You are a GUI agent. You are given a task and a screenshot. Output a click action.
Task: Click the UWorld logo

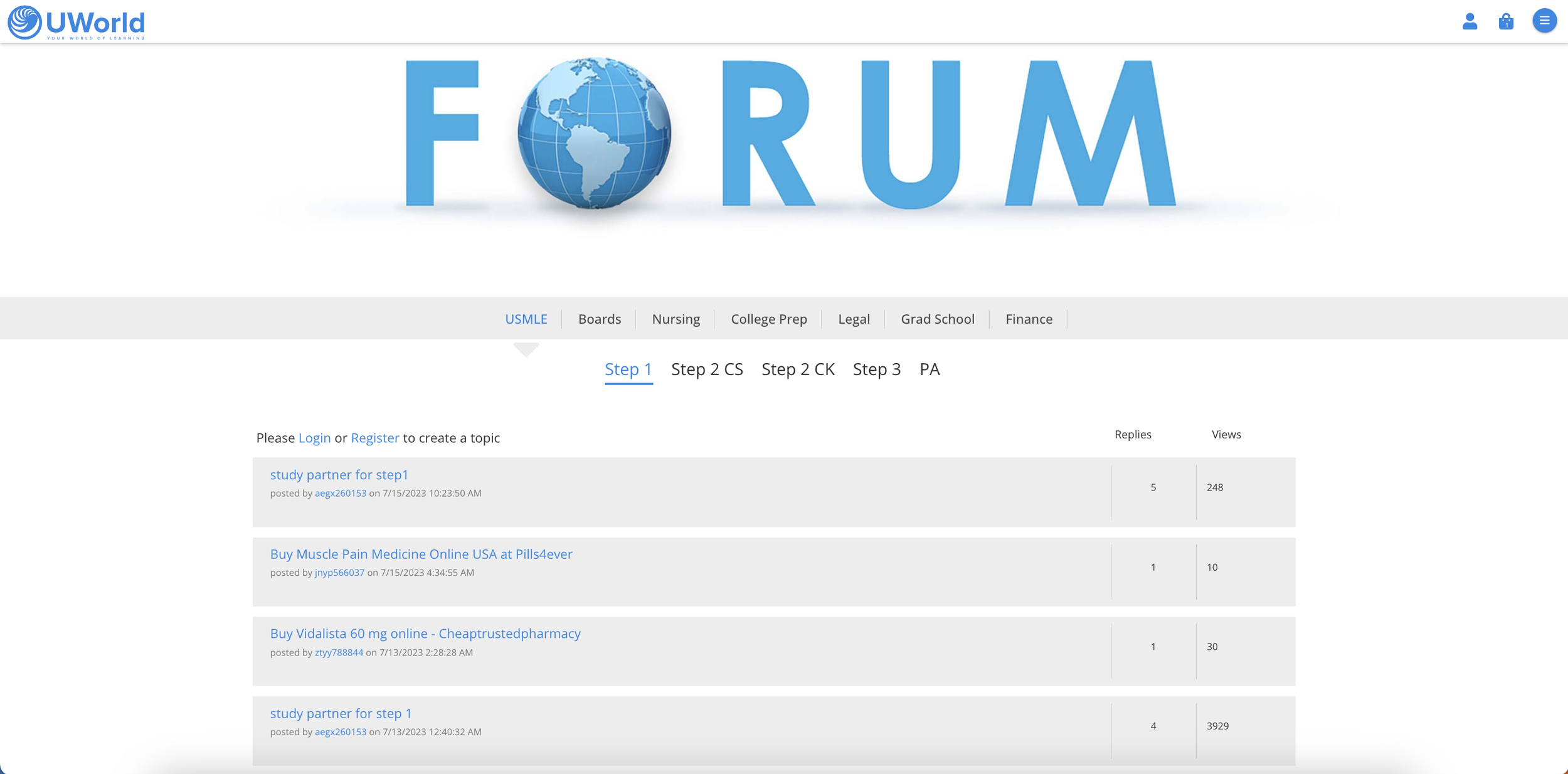(x=76, y=23)
